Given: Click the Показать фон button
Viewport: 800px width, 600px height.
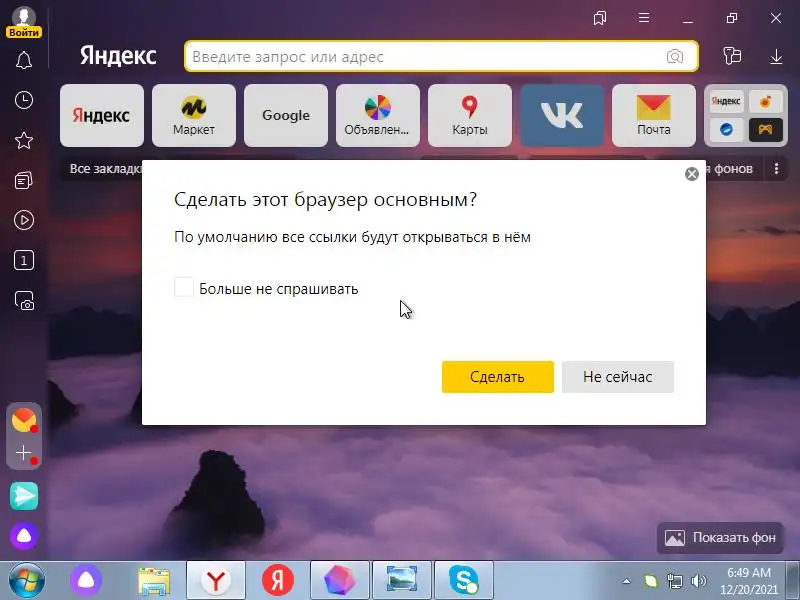Looking at the screenshot, I should pyautogui.click(x=720, y=538).
